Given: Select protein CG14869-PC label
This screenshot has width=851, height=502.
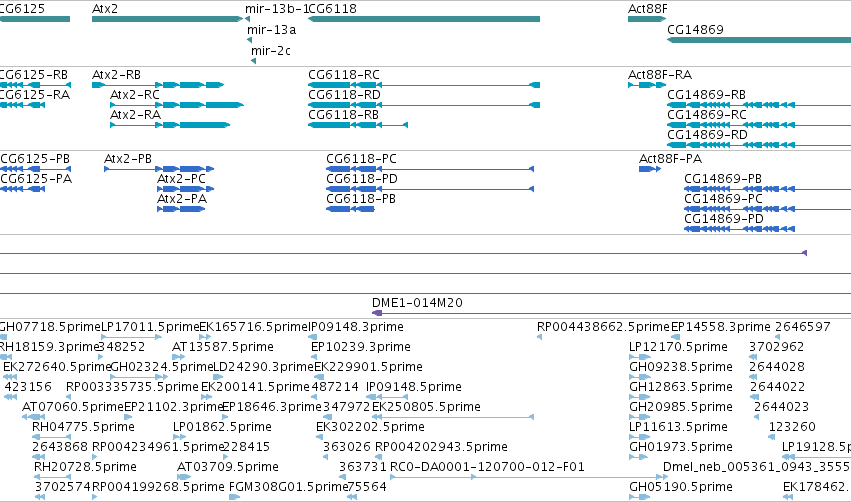Looking at the screenshot, I should pos(723,199).
